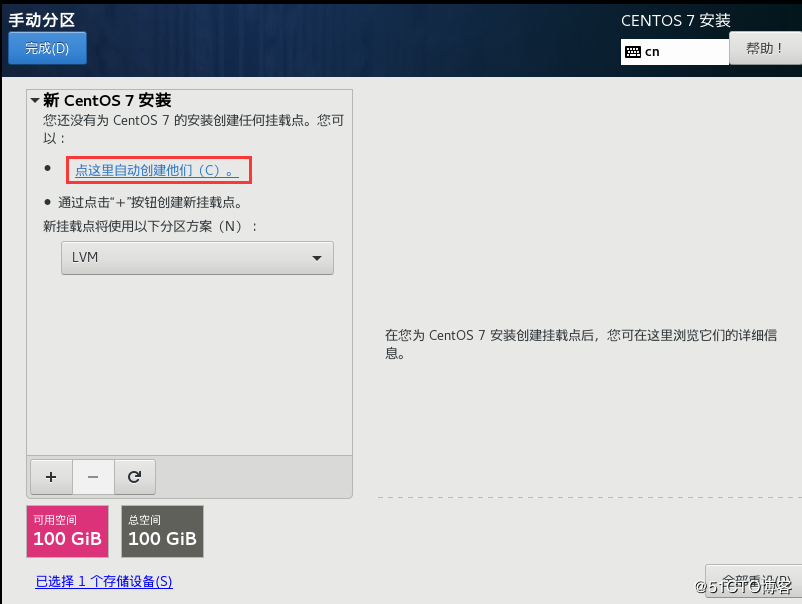The width and height of the screenshot is (802, 604).
Task: Click the cn keyboard layout indicator field
Action: click(675, 52)
